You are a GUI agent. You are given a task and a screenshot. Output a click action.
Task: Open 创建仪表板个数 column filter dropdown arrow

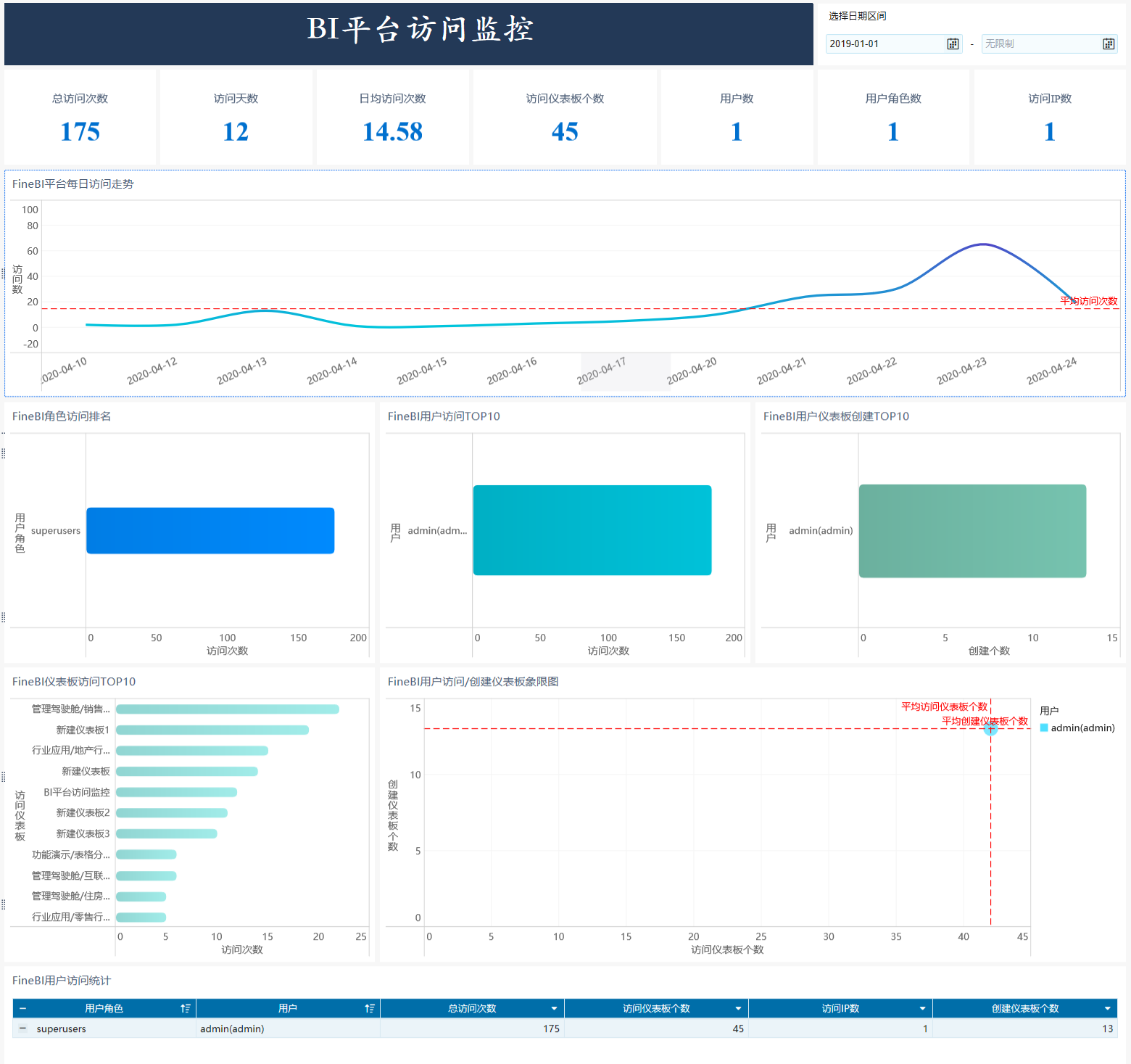pyautogui.click(x=1107, y=1008)
